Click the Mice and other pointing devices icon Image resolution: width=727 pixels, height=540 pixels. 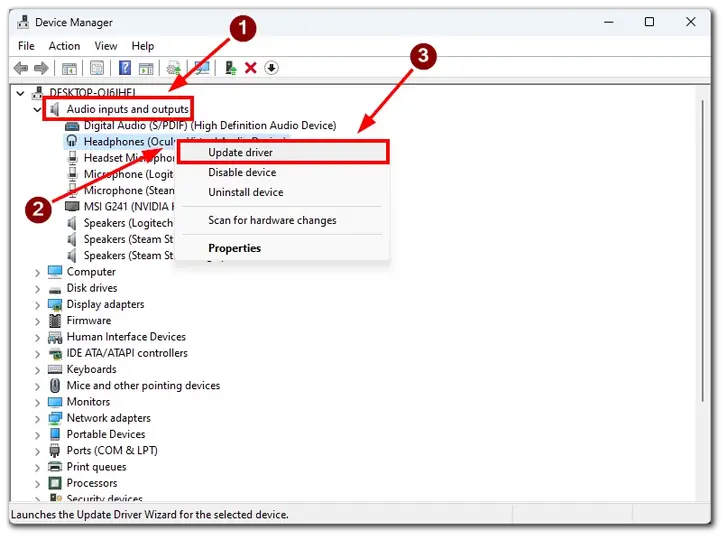point(55,386)
